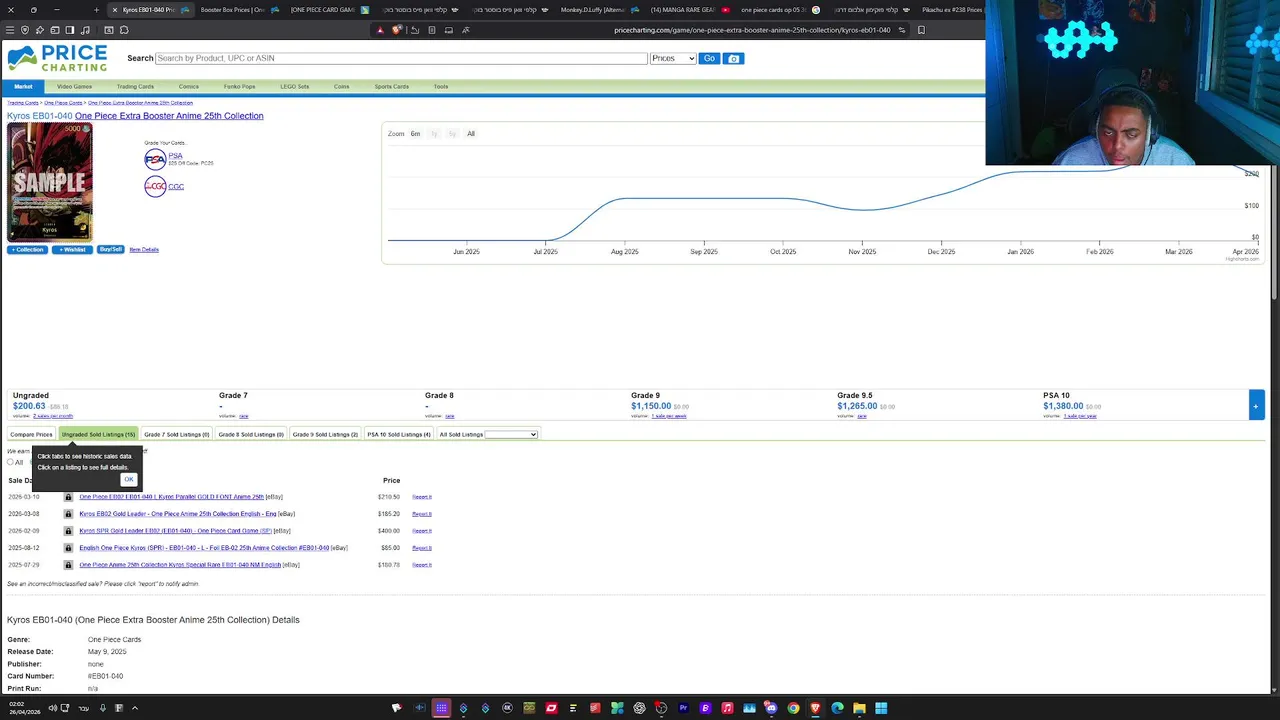Click the lock icon on the 2025-07-29 sale
The image size is (1280, 720).
(x=68, y=565)
